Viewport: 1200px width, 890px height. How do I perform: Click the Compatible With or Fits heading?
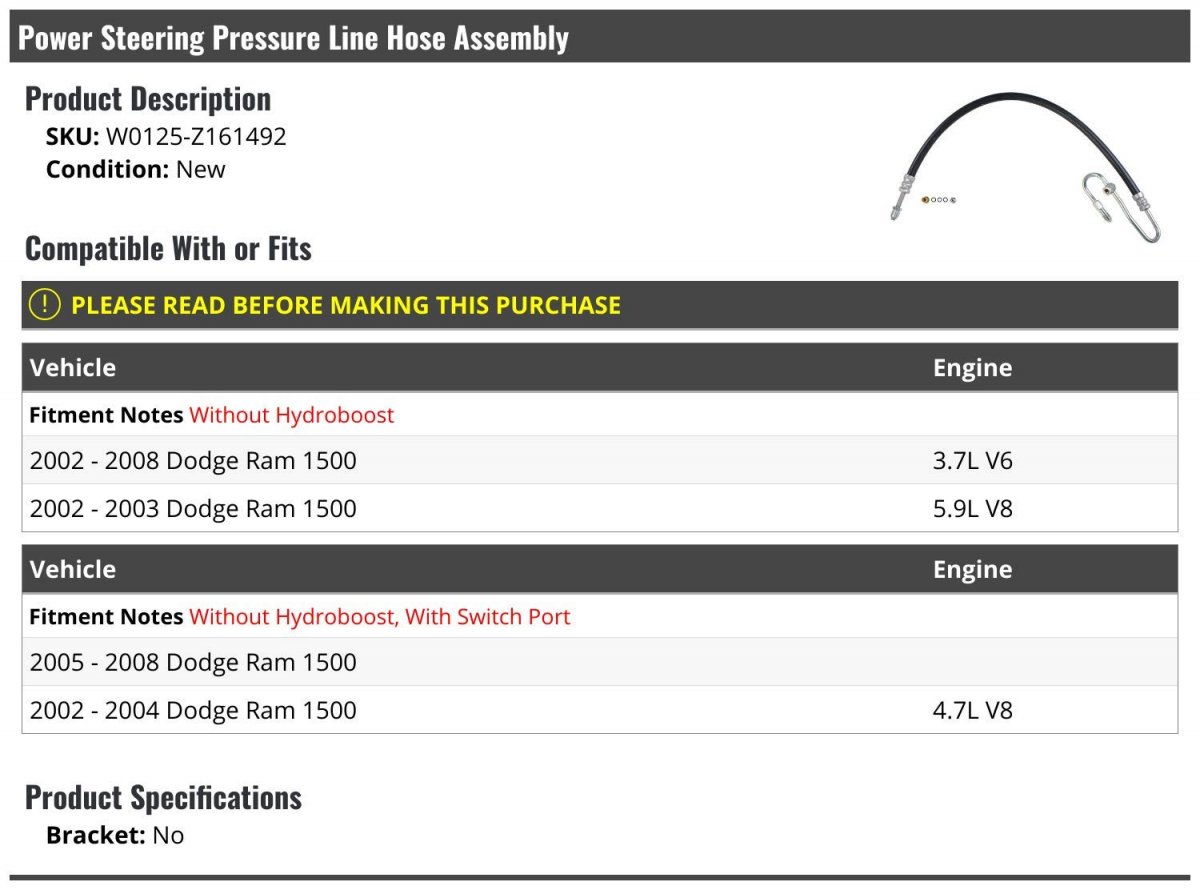pyautogui.click(x=168, y=248)
